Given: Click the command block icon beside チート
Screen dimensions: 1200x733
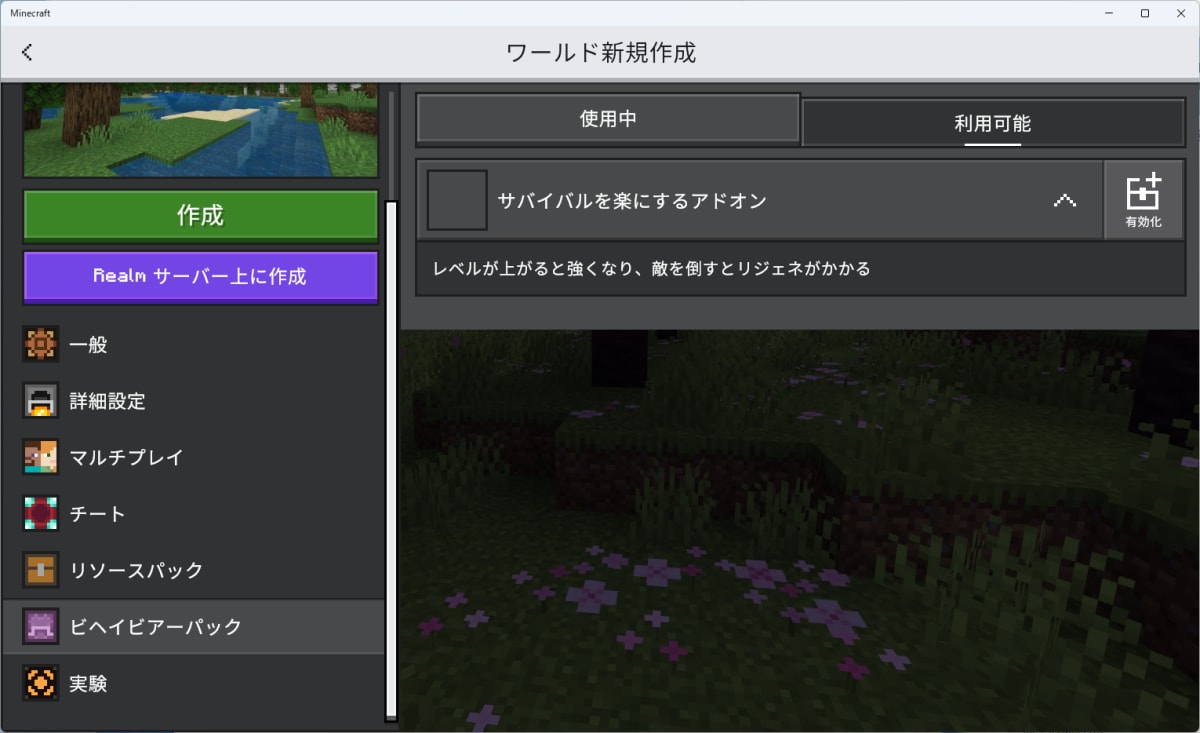Looking at the screenshot, I should (41, 514).
